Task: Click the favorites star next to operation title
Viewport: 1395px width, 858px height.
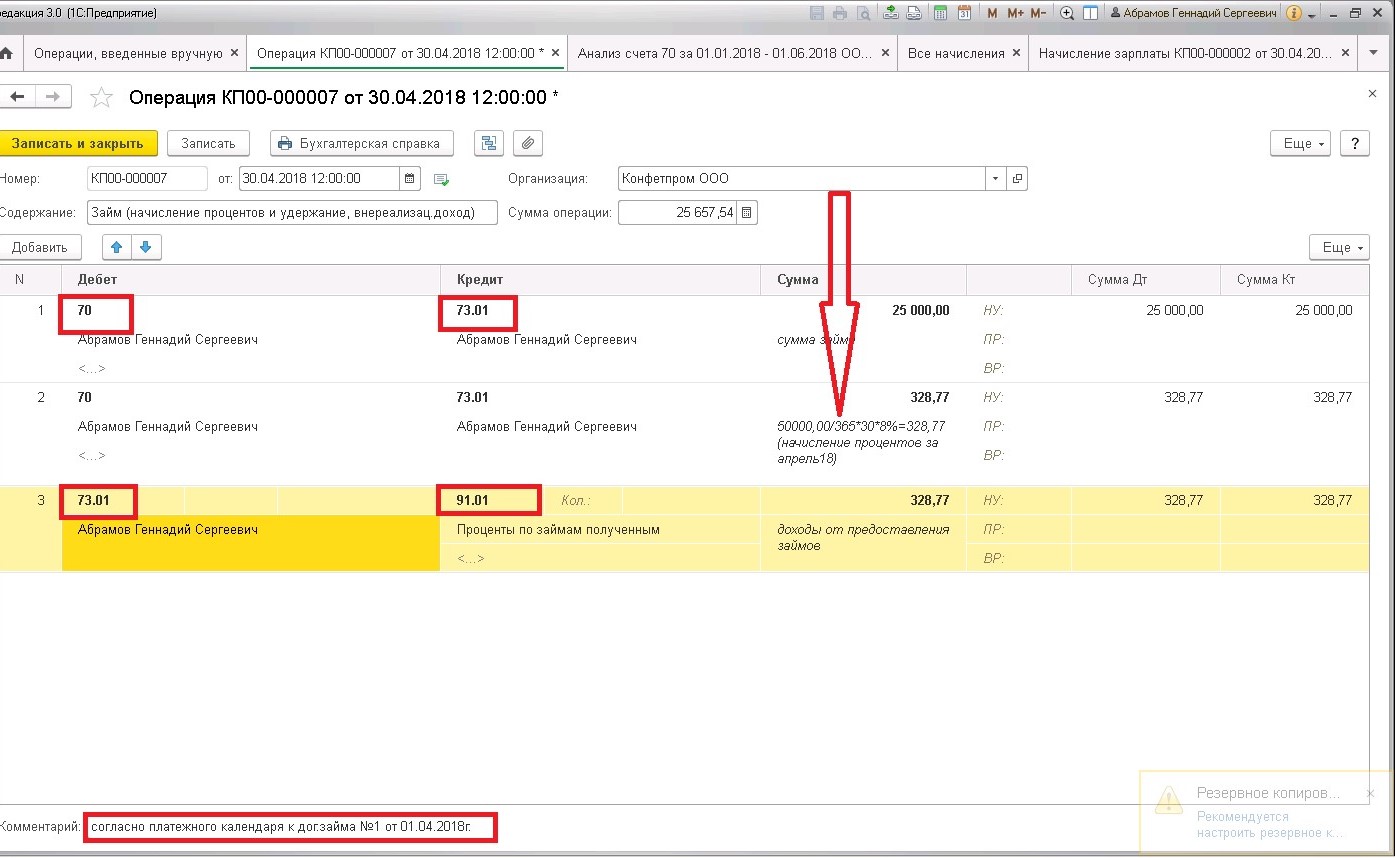Action: coord(101,97)
